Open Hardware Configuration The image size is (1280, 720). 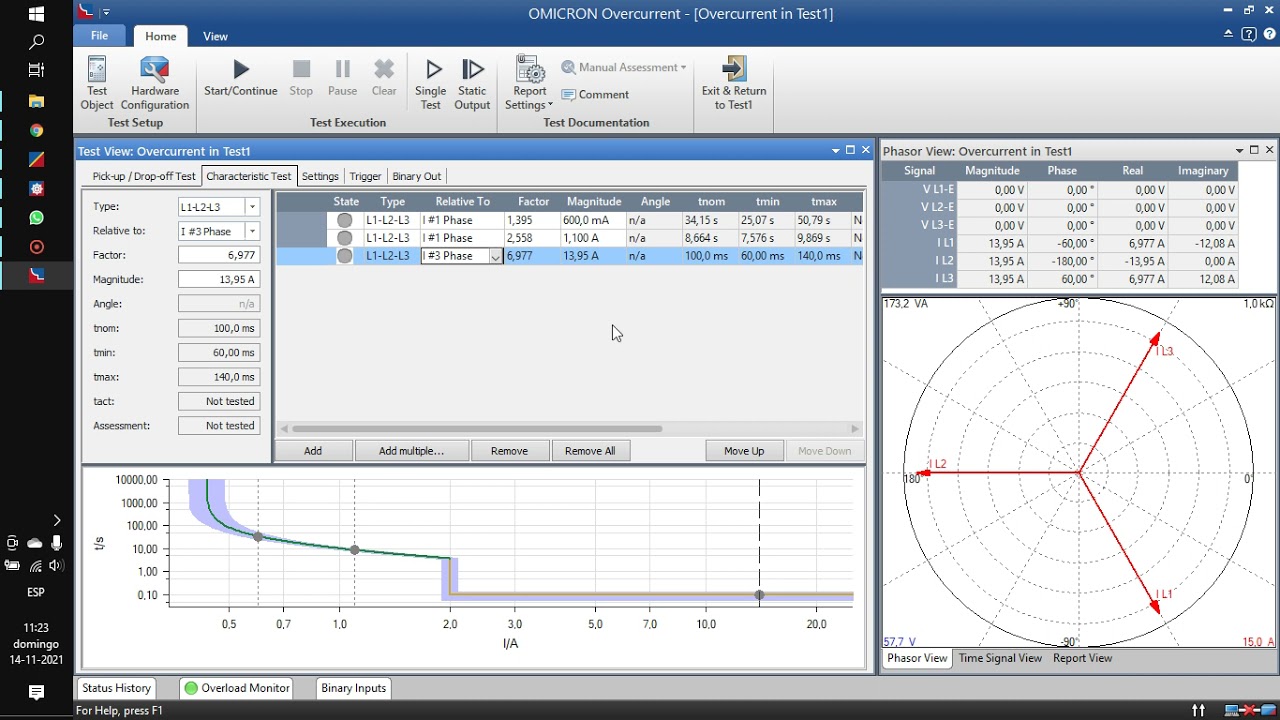pos(155,82)
